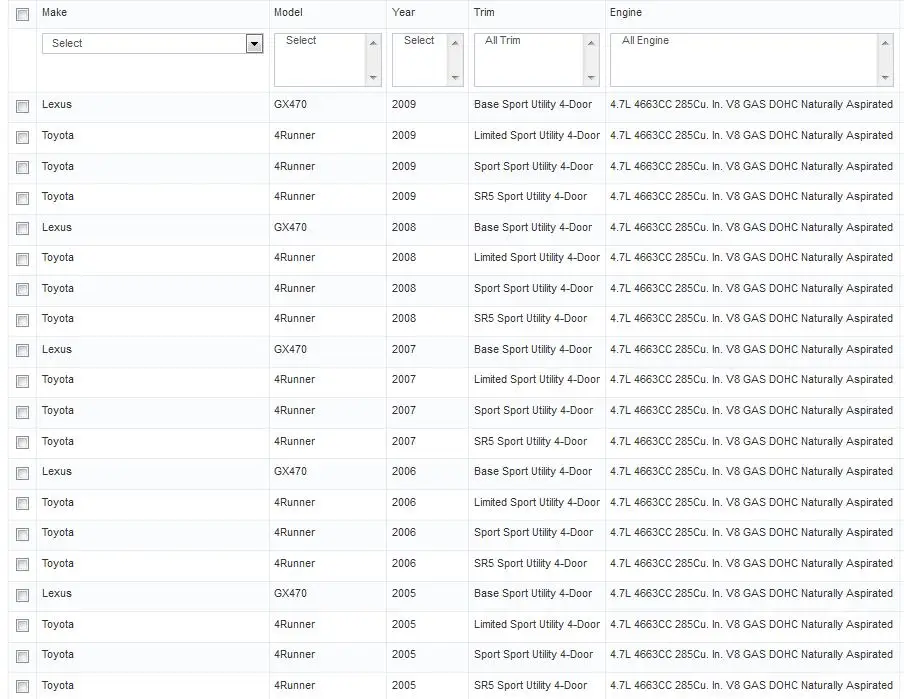The image size is (904, 699).
Task: Sort by the Engine column header
Action: click(x=626, y=12)
